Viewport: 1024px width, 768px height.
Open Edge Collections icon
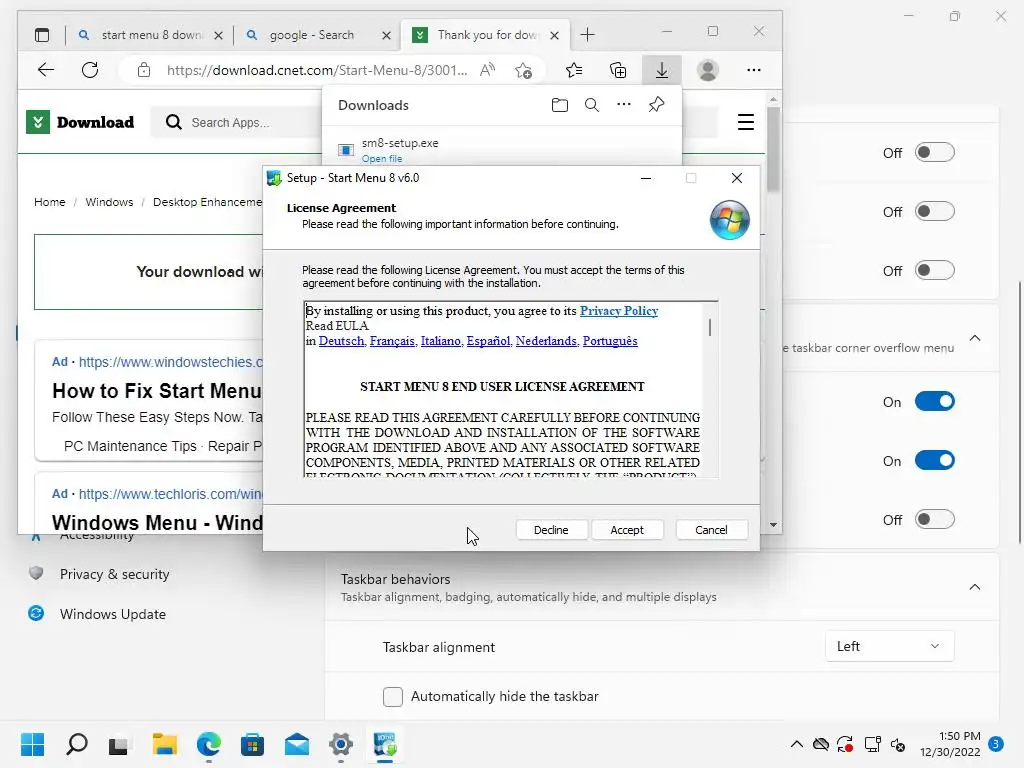(x=618, y=70)
